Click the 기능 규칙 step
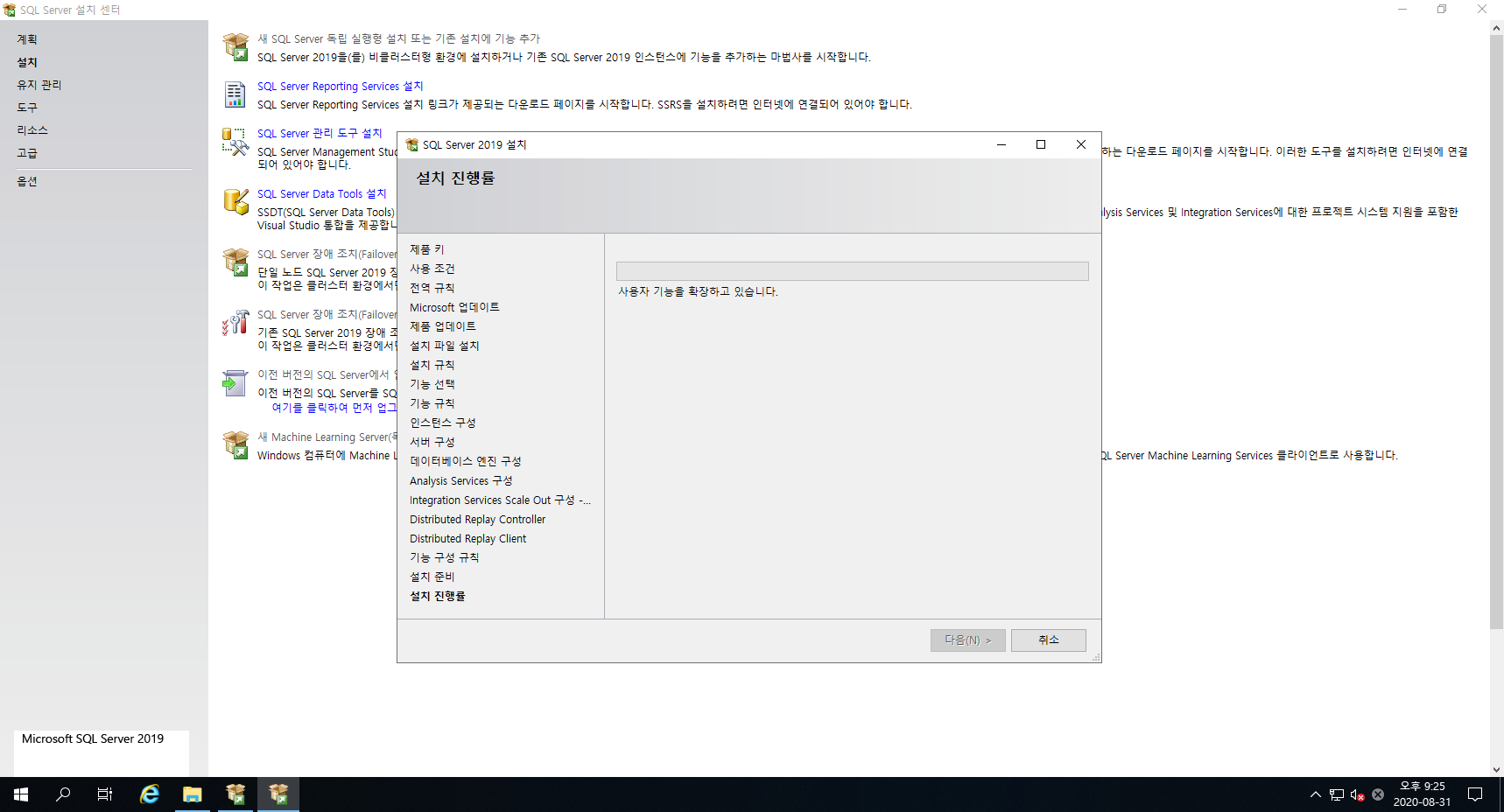The width and height of the screenshot is (1504, 812). click(x=432, y=403)
